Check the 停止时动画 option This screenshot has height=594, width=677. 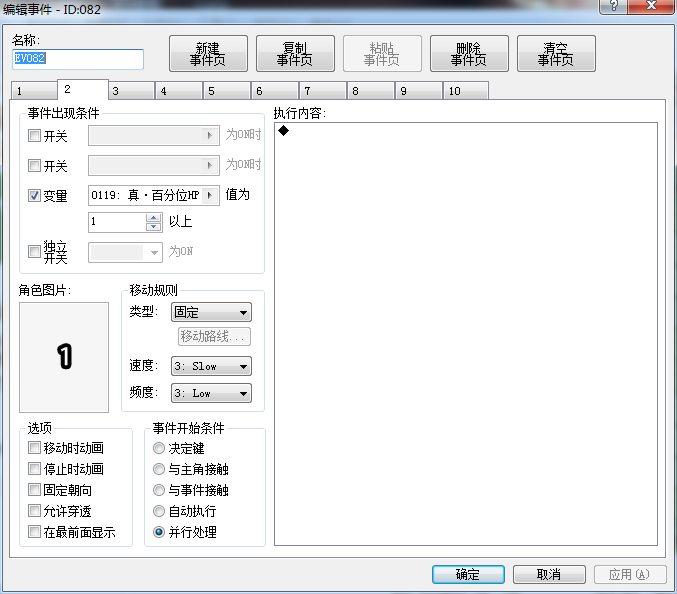pos(34,469)
